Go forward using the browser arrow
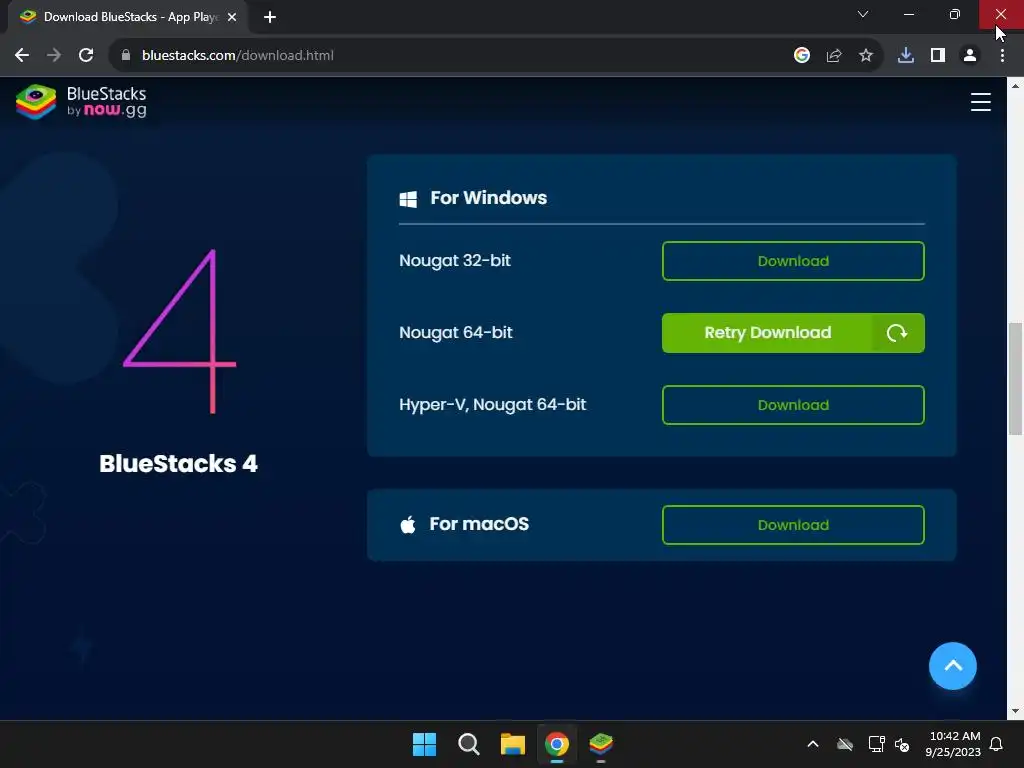1024x768 pixels. tap(54, 56)
